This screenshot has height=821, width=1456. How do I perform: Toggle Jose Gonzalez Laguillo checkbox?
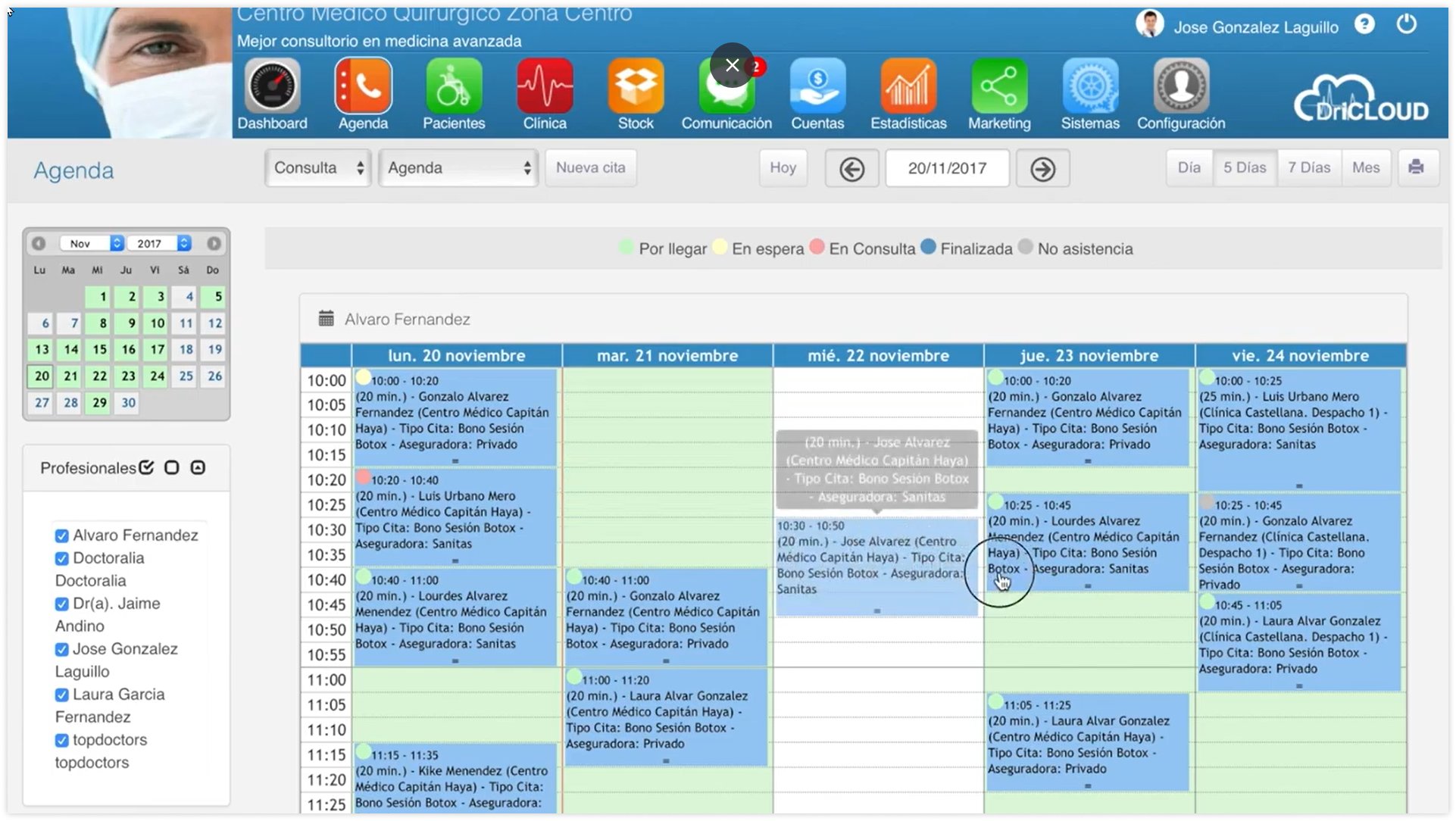[x=61, y=649]
